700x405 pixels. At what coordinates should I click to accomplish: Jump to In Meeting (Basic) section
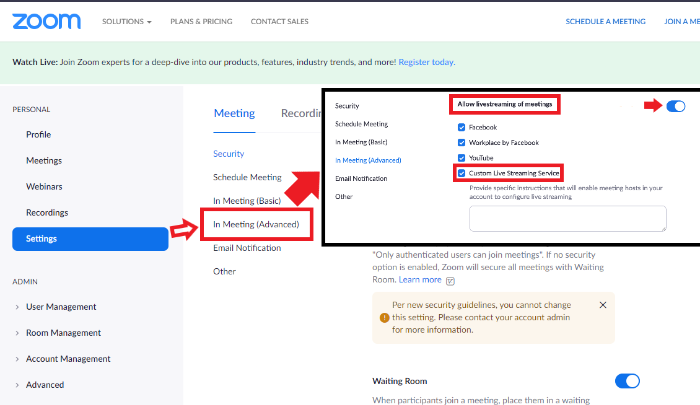coord(247,201)
